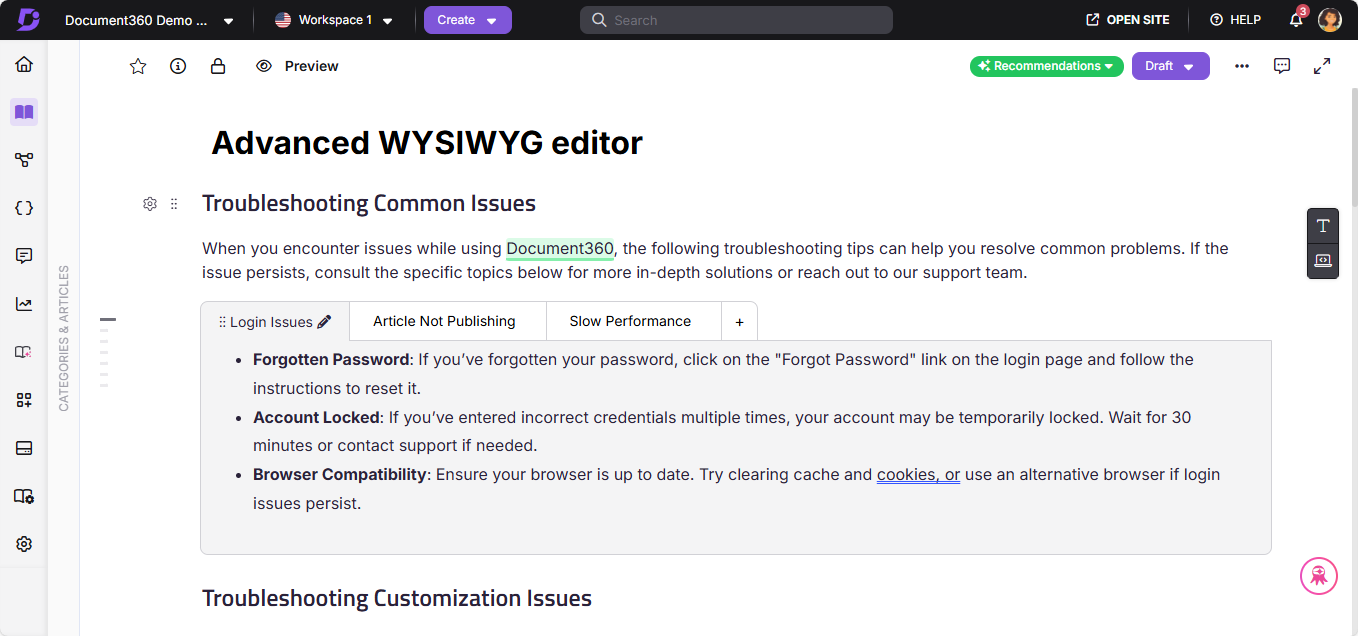1358x636 pixels.
Task: Open the Home dashboard from the sidebar
Action: (x=24, y=64)
